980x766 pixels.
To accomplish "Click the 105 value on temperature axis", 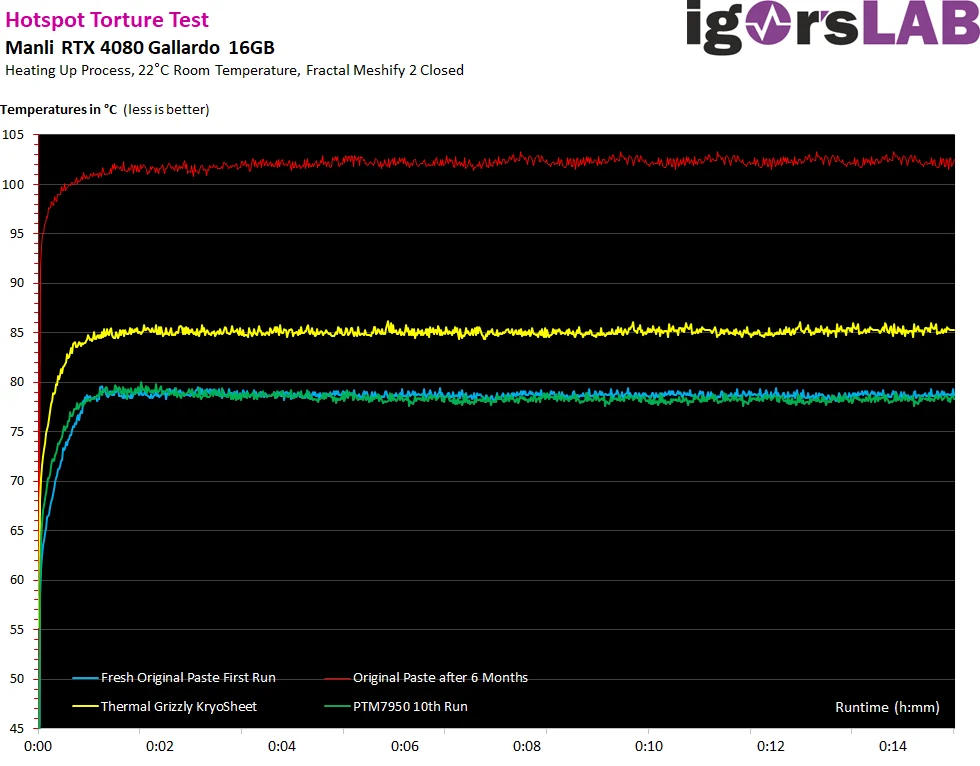I will [x=13, y=135].
